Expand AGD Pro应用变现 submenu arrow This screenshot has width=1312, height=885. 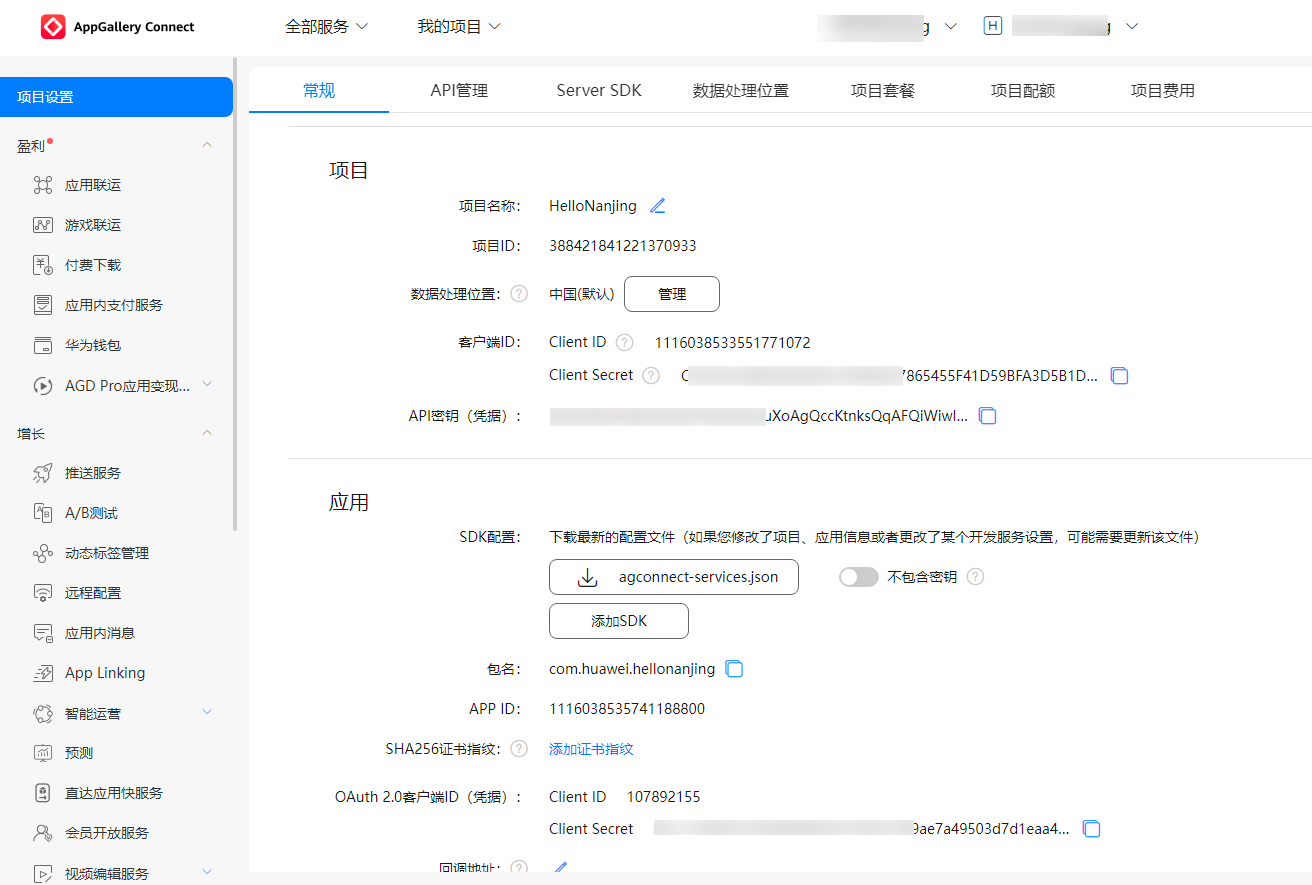[207, 384]
